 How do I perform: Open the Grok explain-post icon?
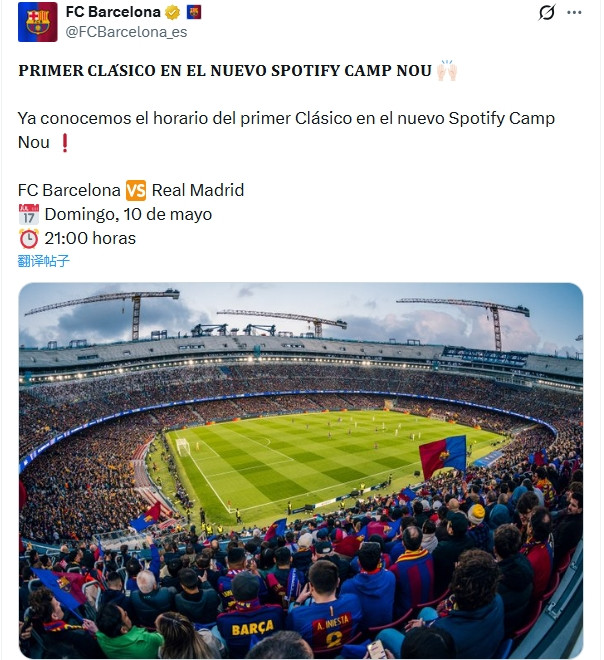tap(546, 13)
